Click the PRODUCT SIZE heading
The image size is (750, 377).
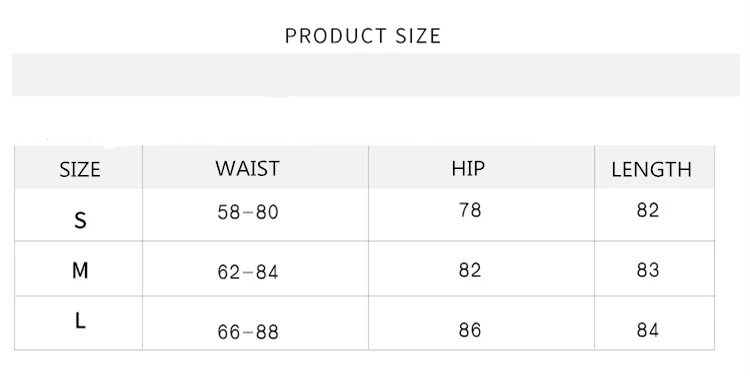tap(363, 36)
